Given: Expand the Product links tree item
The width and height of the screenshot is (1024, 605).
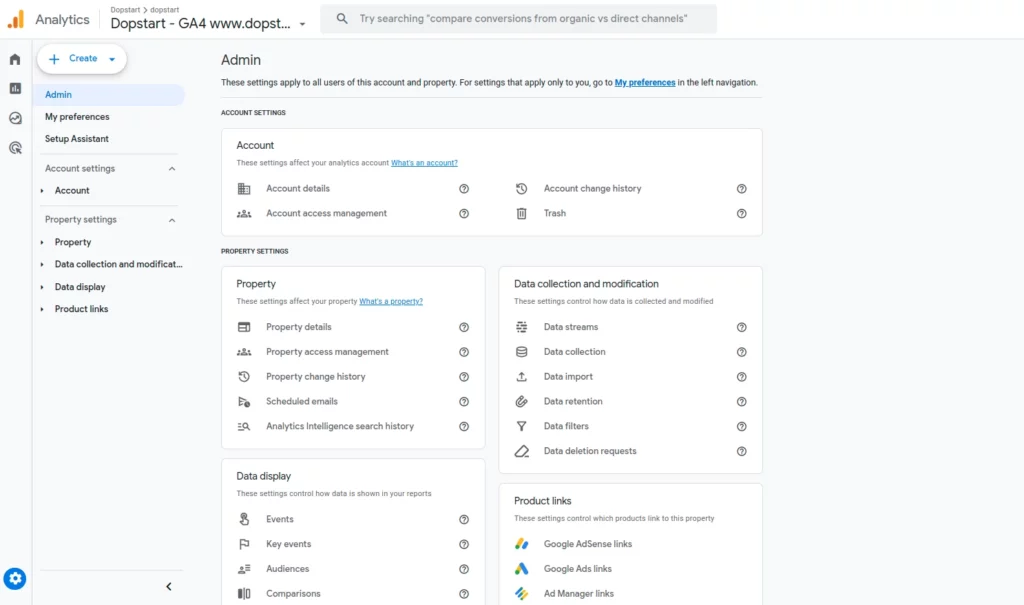Looking at the screenshot, I should click(x=42, y=309).
